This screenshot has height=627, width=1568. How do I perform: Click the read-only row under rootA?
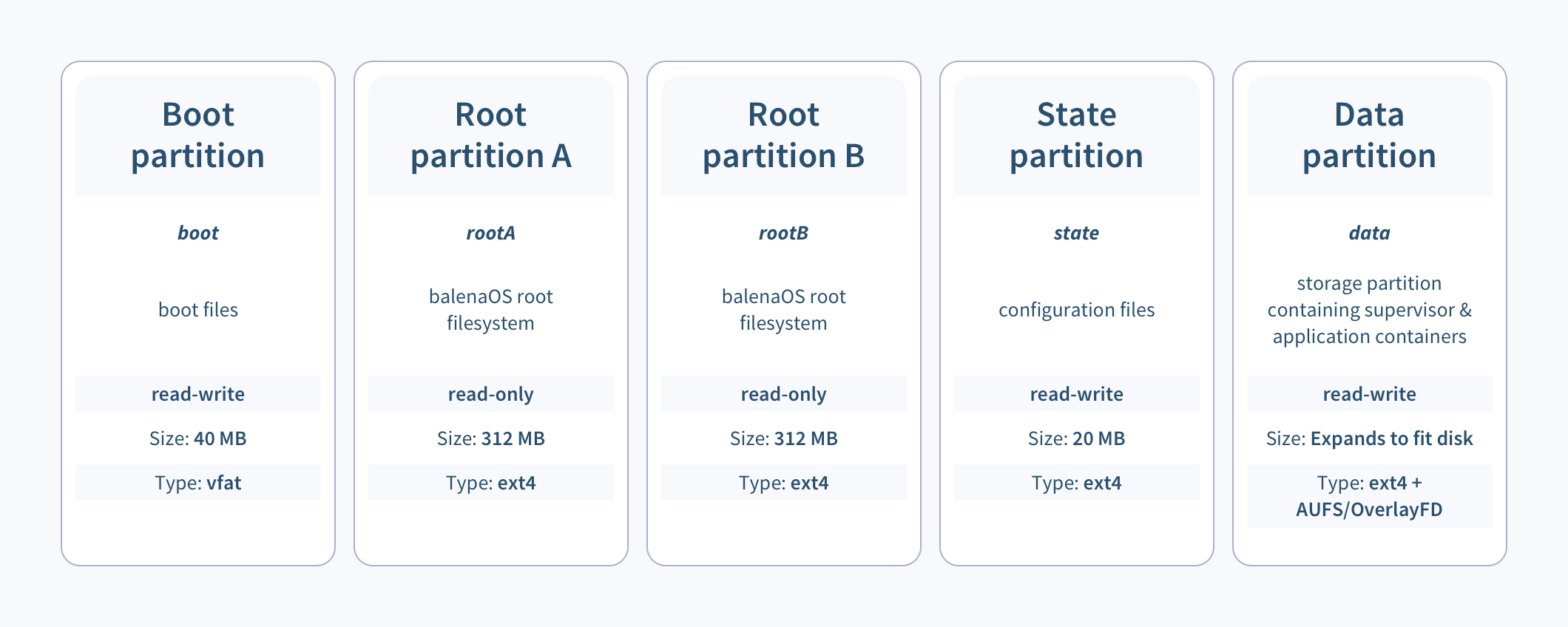tap(490, 394)
